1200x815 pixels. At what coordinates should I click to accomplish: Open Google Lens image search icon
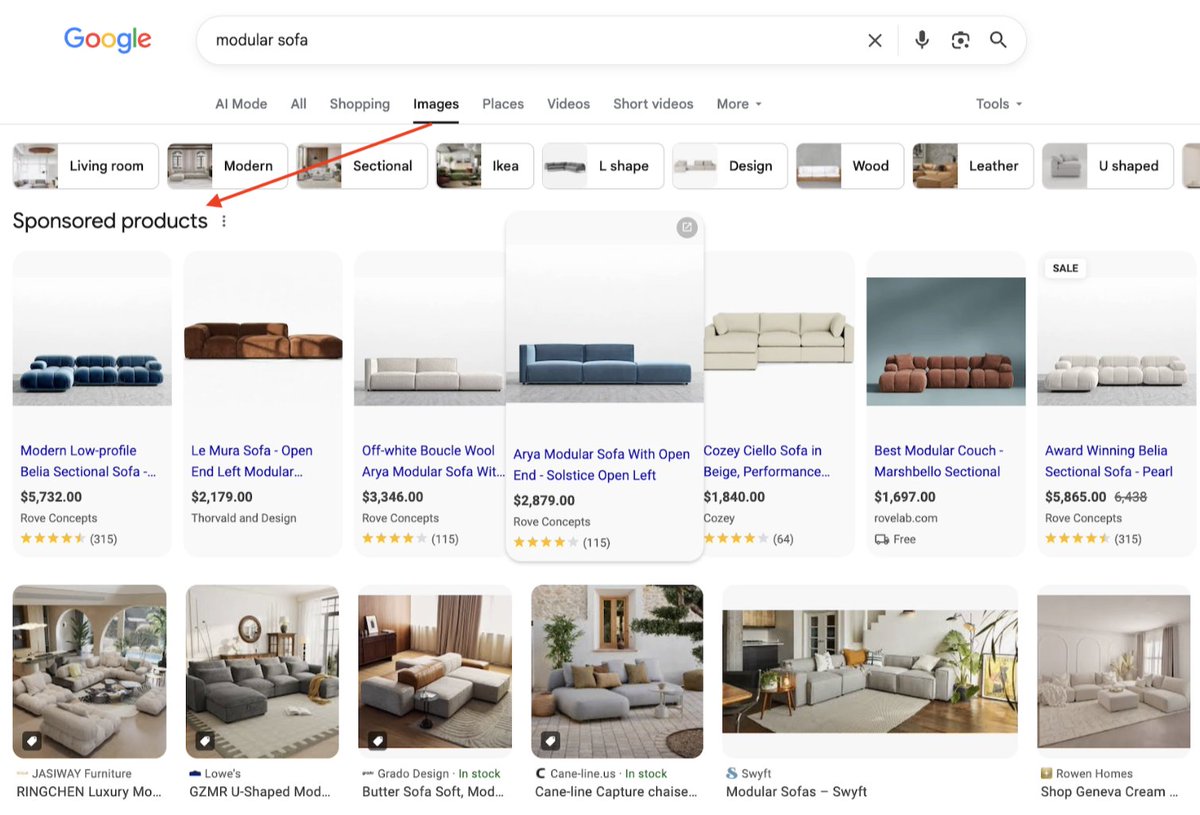[961, 40]
